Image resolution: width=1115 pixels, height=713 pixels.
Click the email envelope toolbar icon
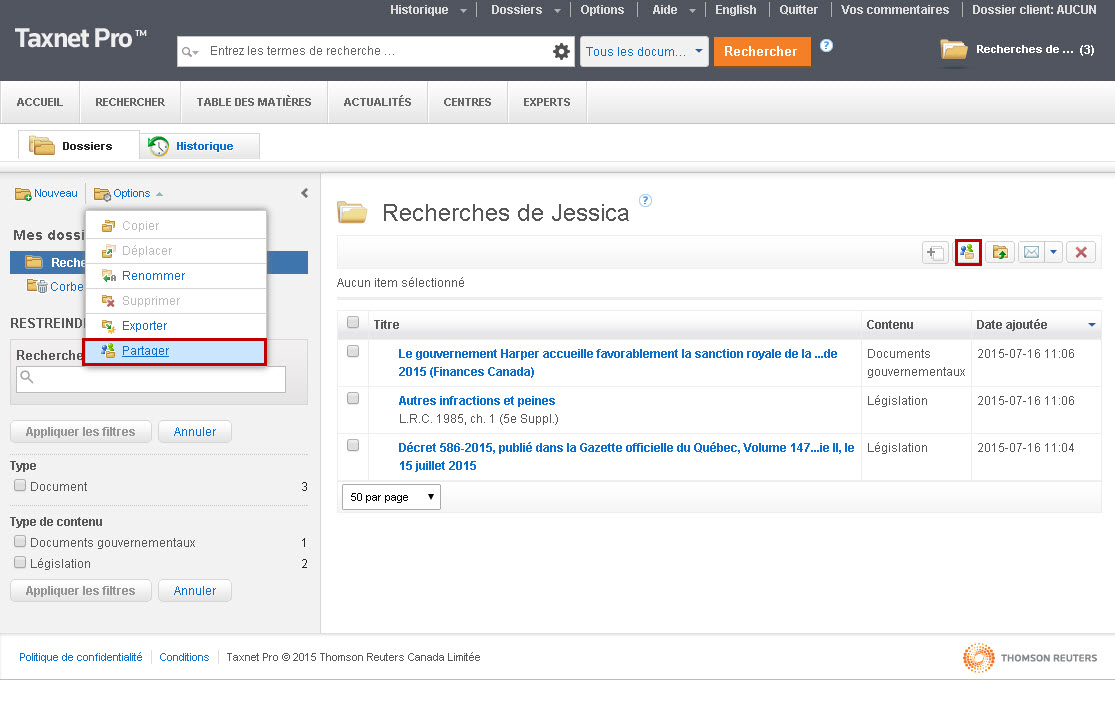pos(1031,252)
